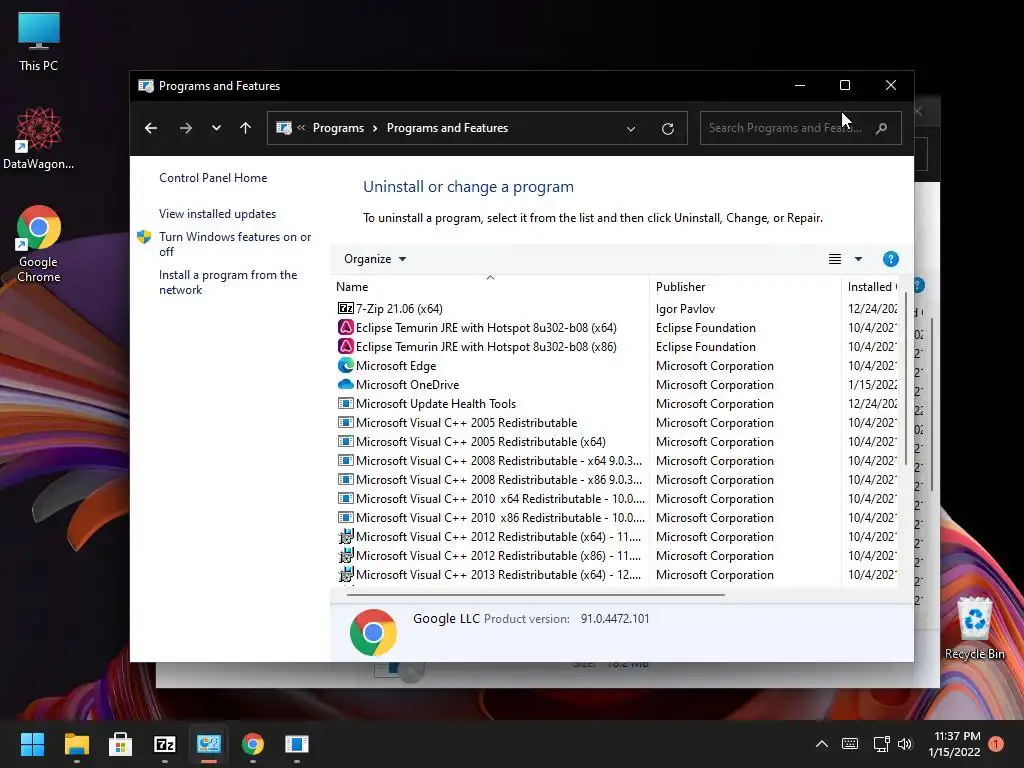The height and width of the screenshot is (768, 1024).
Task: Click product version 91.0.4472.101 text
Action: (x=615, y=618)
